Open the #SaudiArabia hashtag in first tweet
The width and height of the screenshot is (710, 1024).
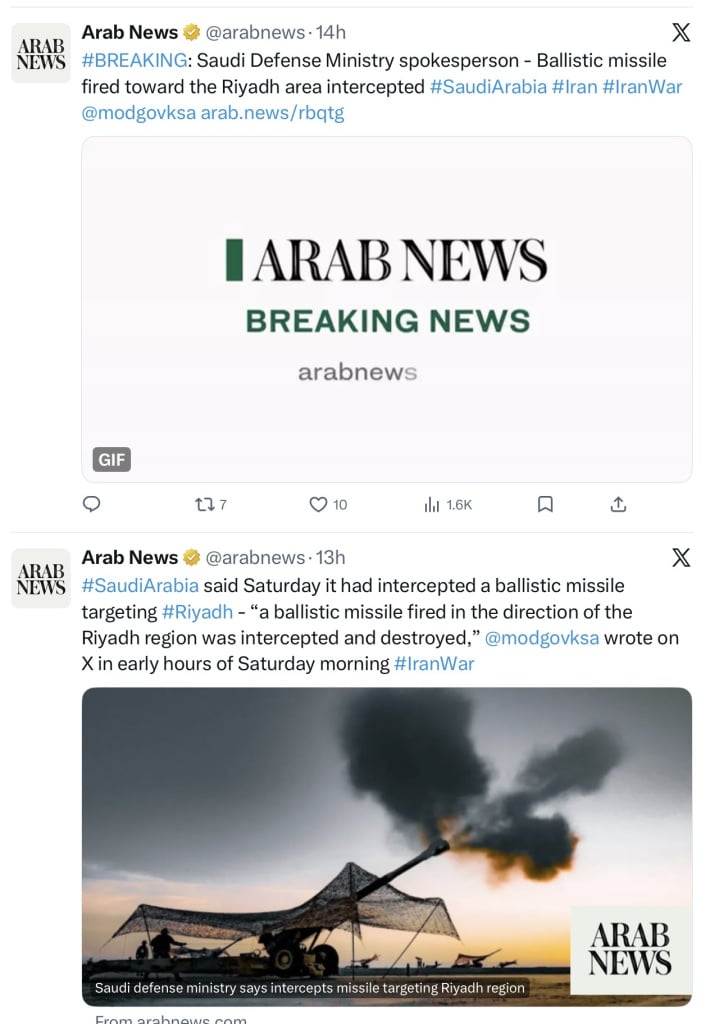click(x=488, y=87)
